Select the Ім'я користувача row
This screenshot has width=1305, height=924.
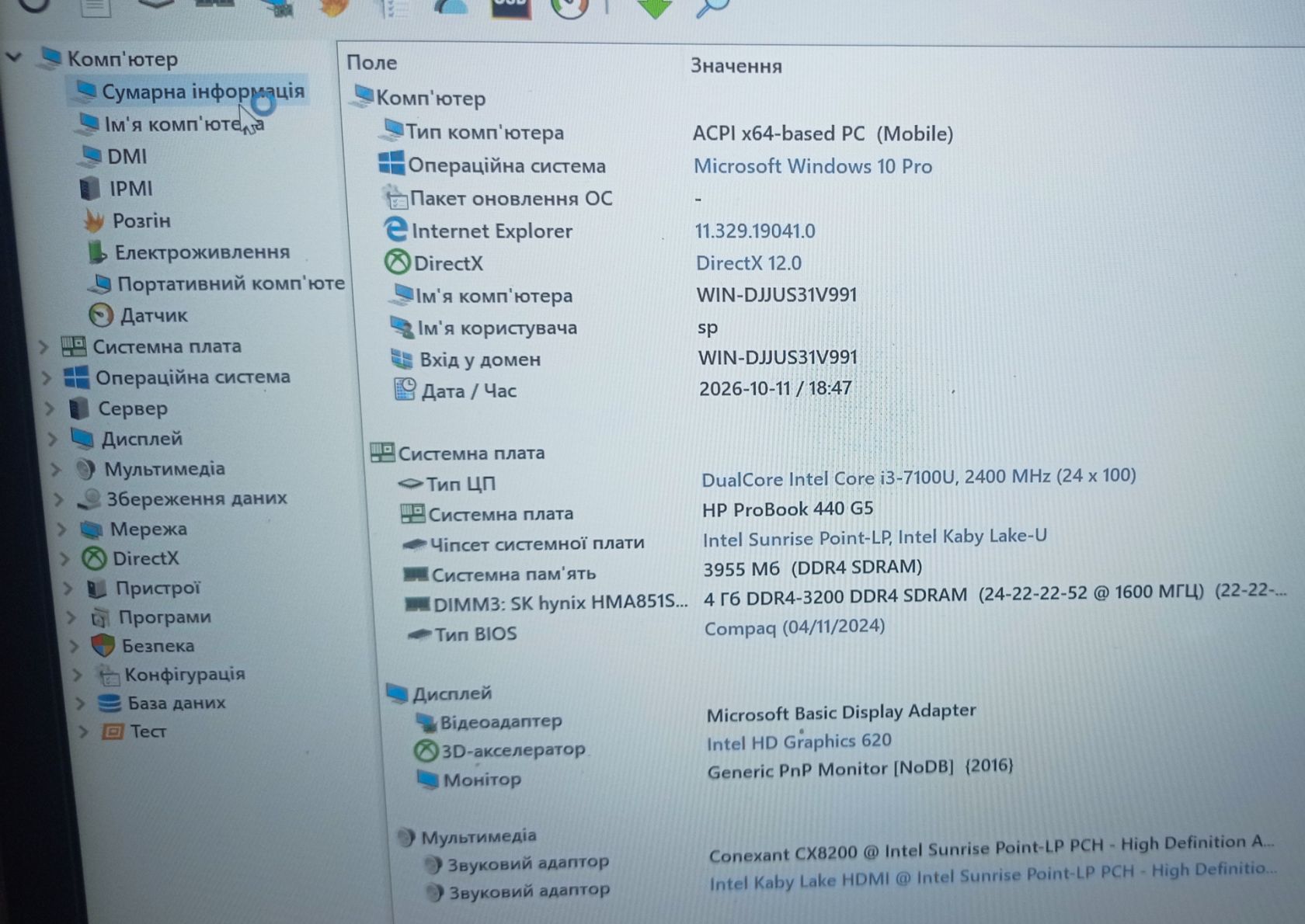point(497,328)
